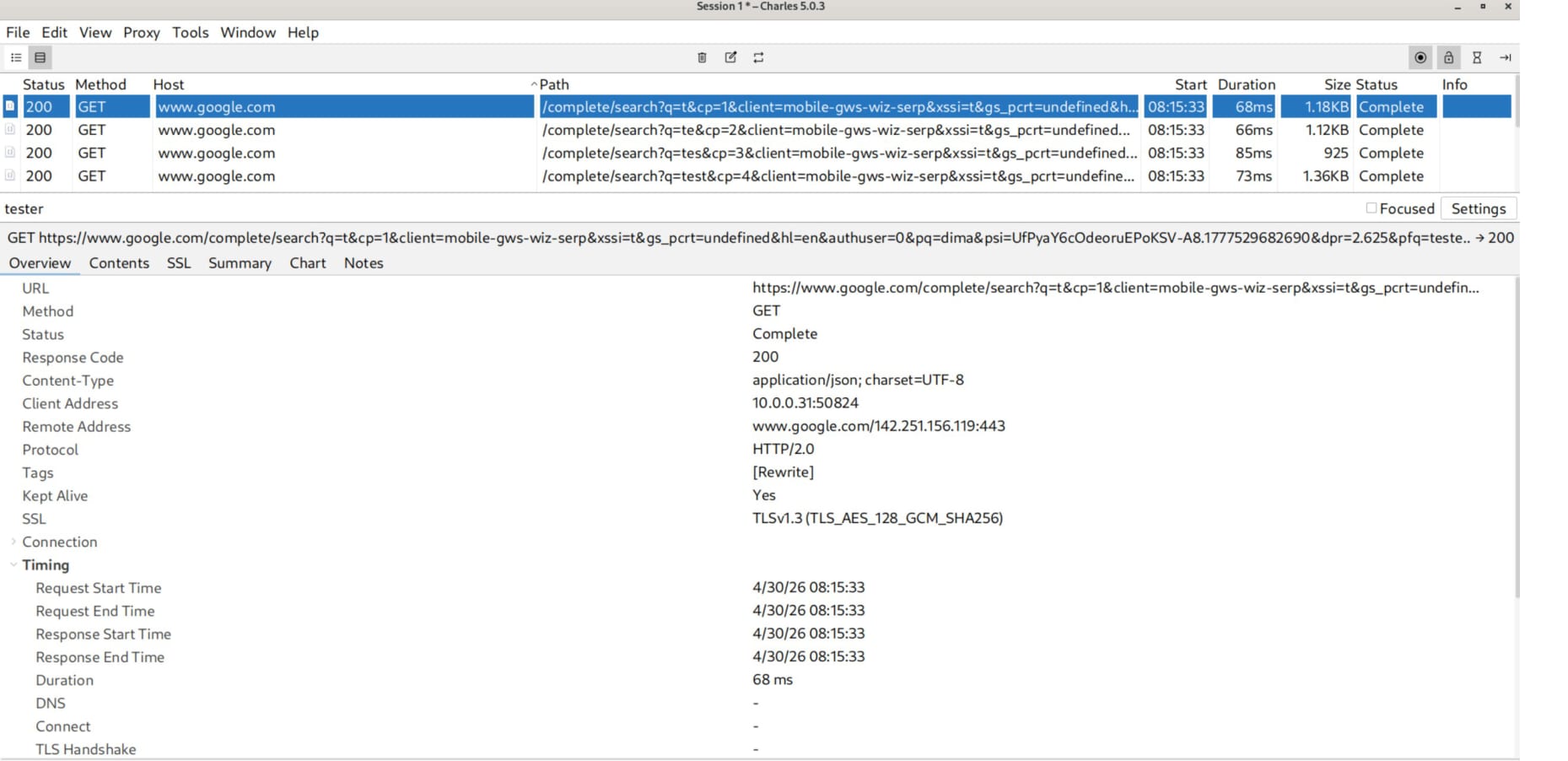
Task: Toggle throttling hourglass icon
Action: click(1477, 57)
